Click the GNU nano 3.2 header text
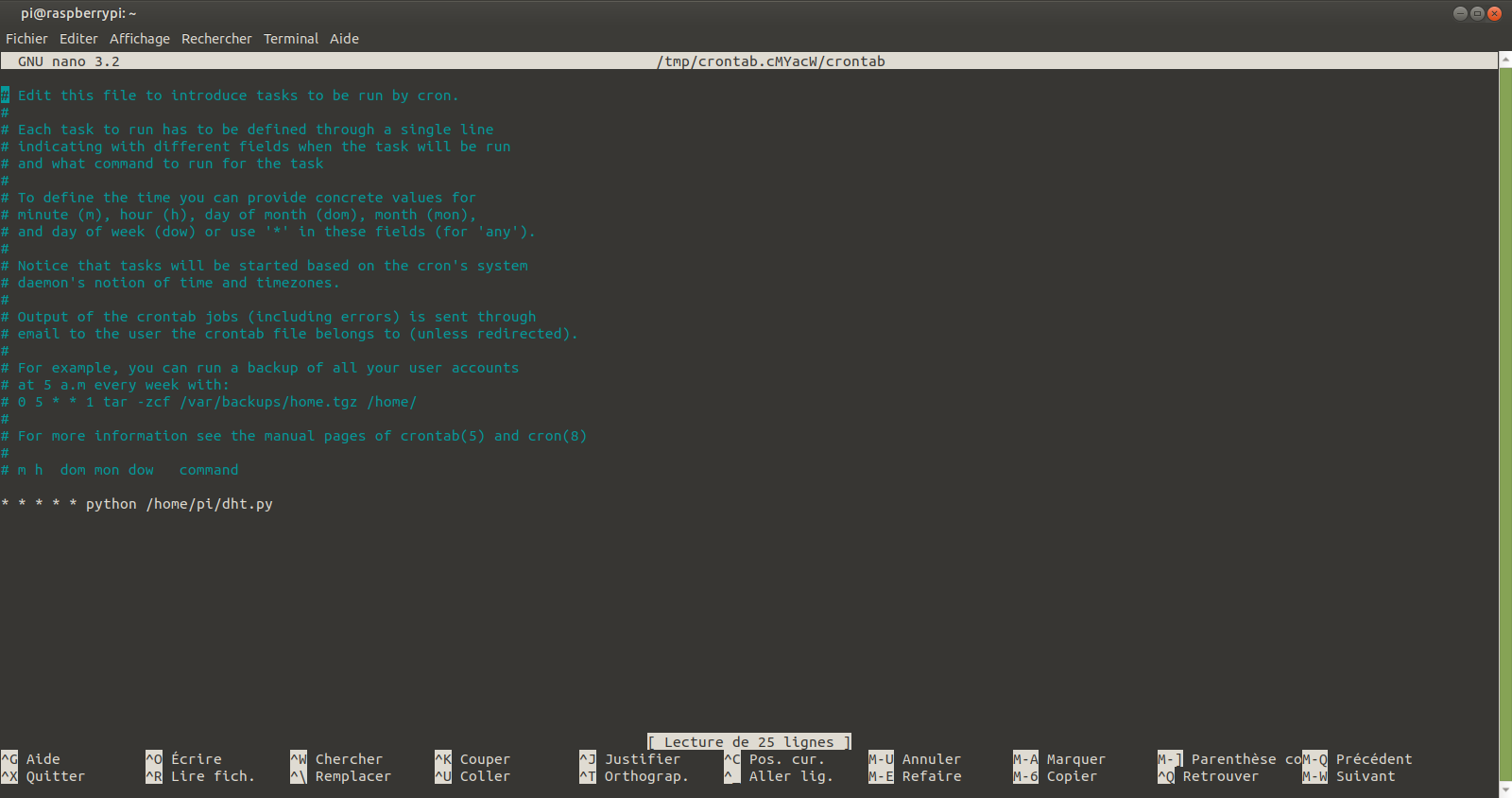 coord(69,61)
